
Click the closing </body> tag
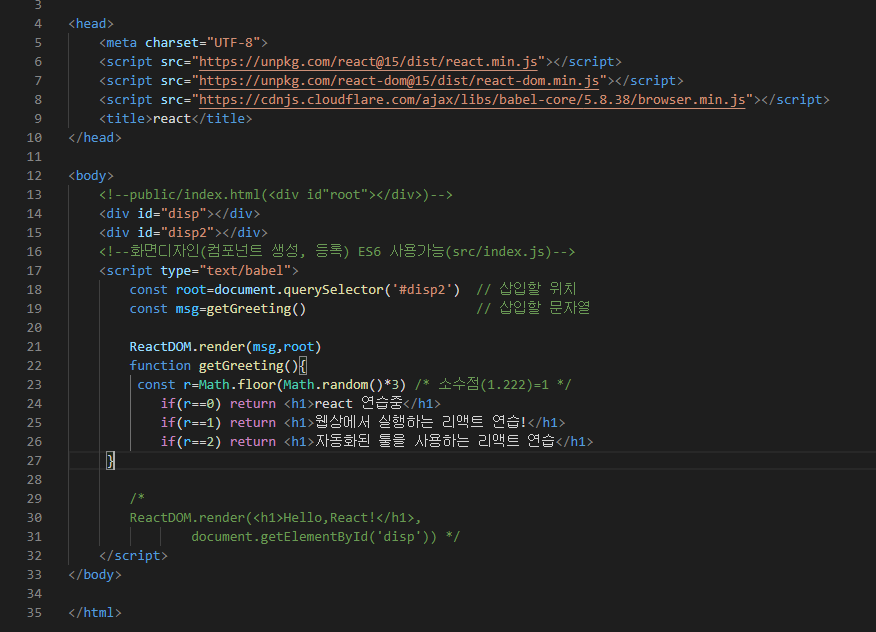[x=95, y=574]
